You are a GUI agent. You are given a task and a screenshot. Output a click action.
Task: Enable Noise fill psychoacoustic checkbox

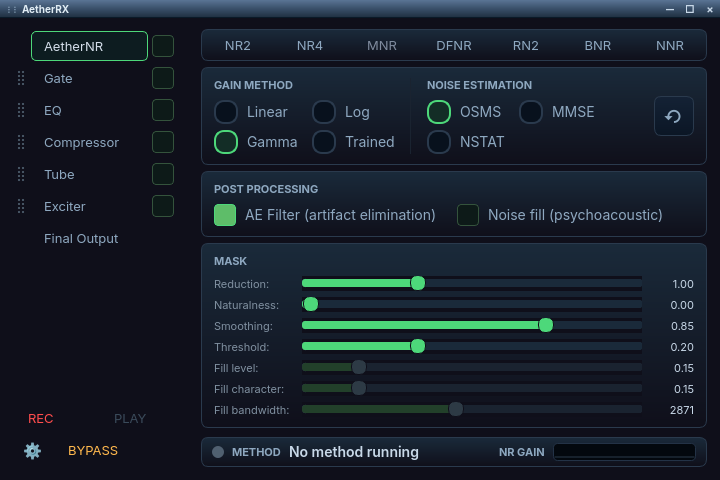click(x=468, y=215)
